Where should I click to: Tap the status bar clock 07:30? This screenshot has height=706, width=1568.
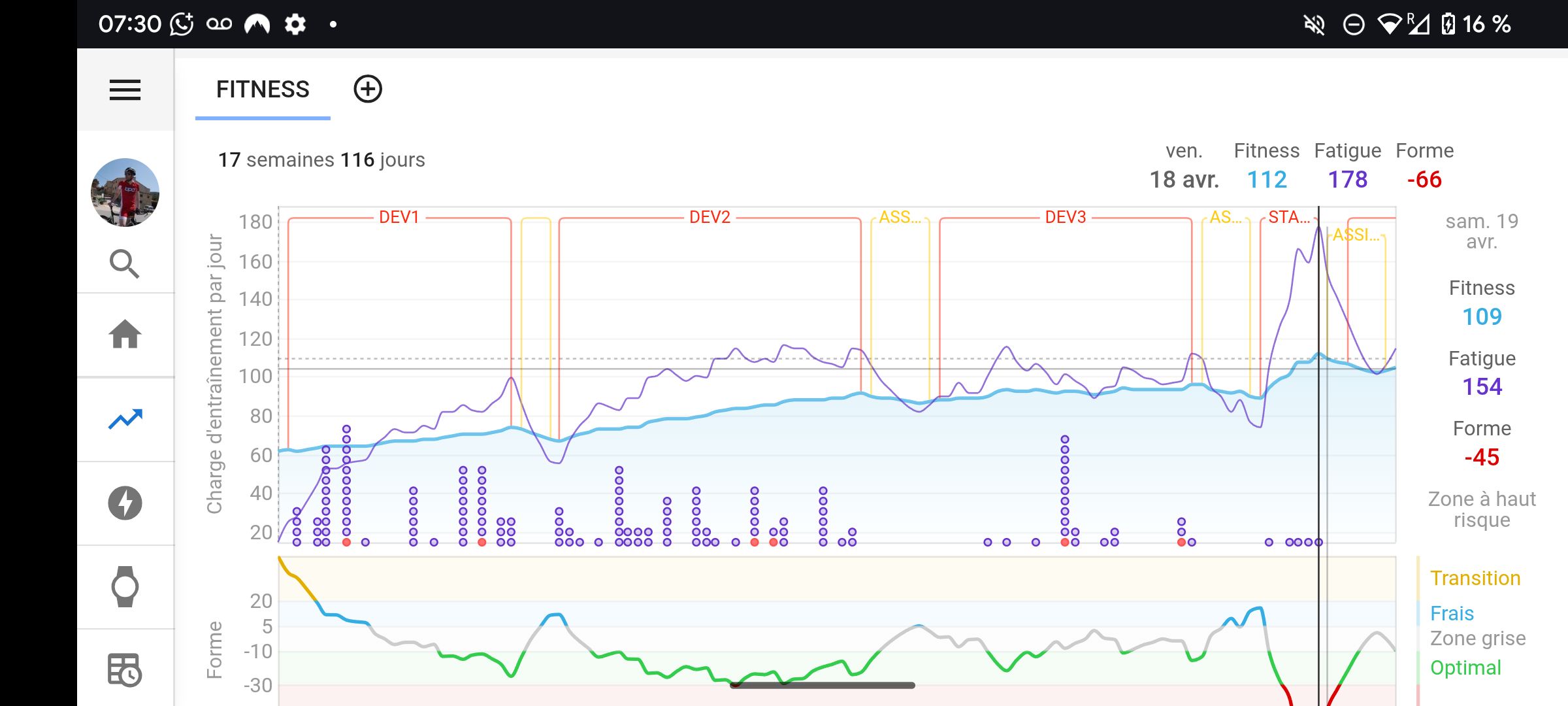point(129,24)
